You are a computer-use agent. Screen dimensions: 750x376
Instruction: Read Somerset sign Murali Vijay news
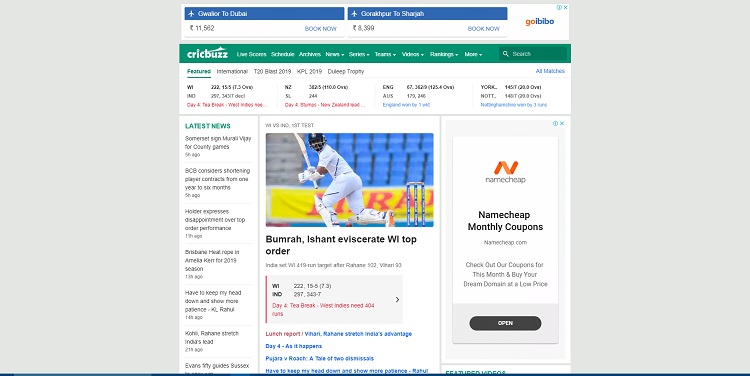pos(218,143)
